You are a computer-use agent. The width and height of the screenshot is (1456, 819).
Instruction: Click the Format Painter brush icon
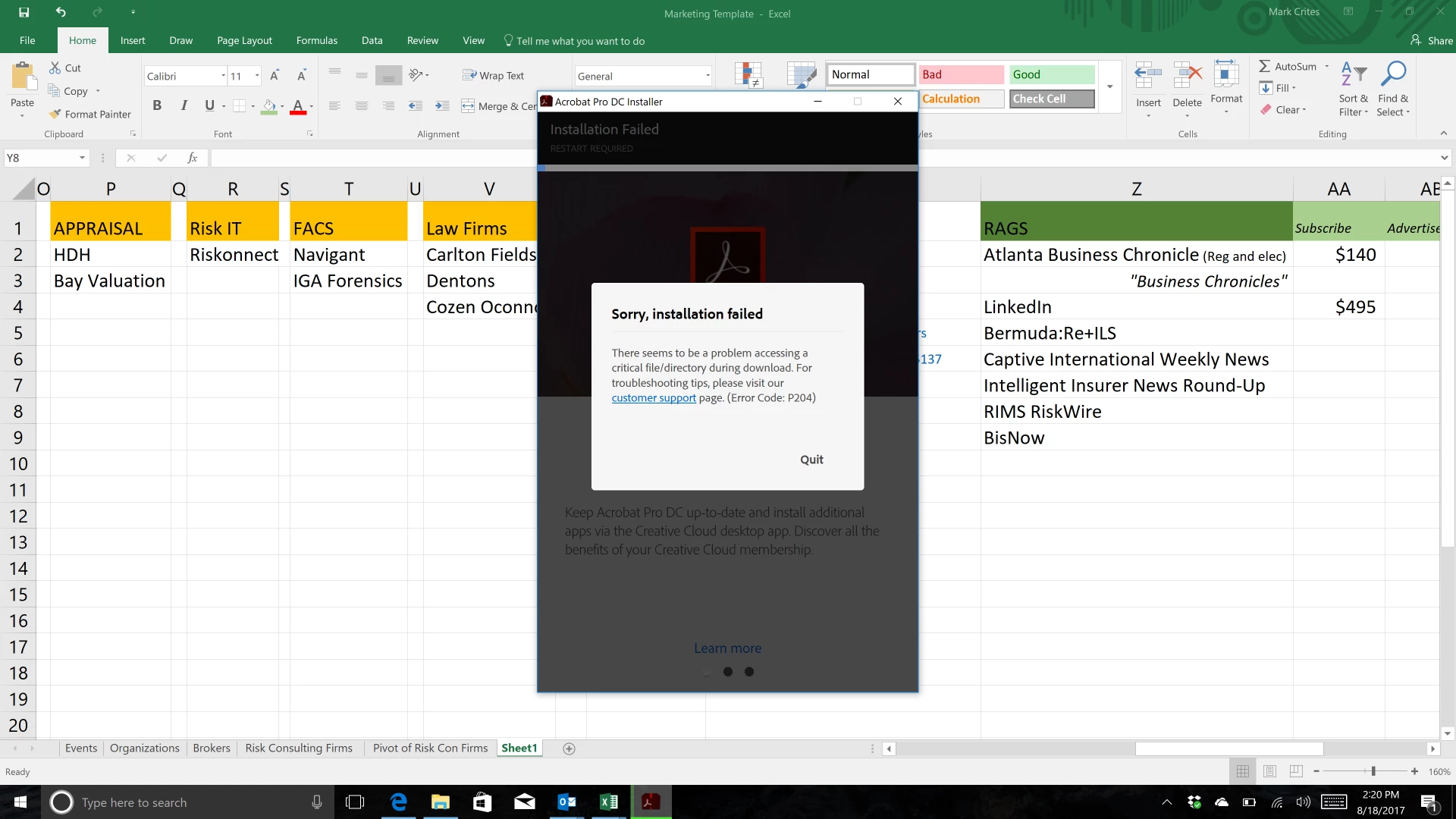(55, 114)
